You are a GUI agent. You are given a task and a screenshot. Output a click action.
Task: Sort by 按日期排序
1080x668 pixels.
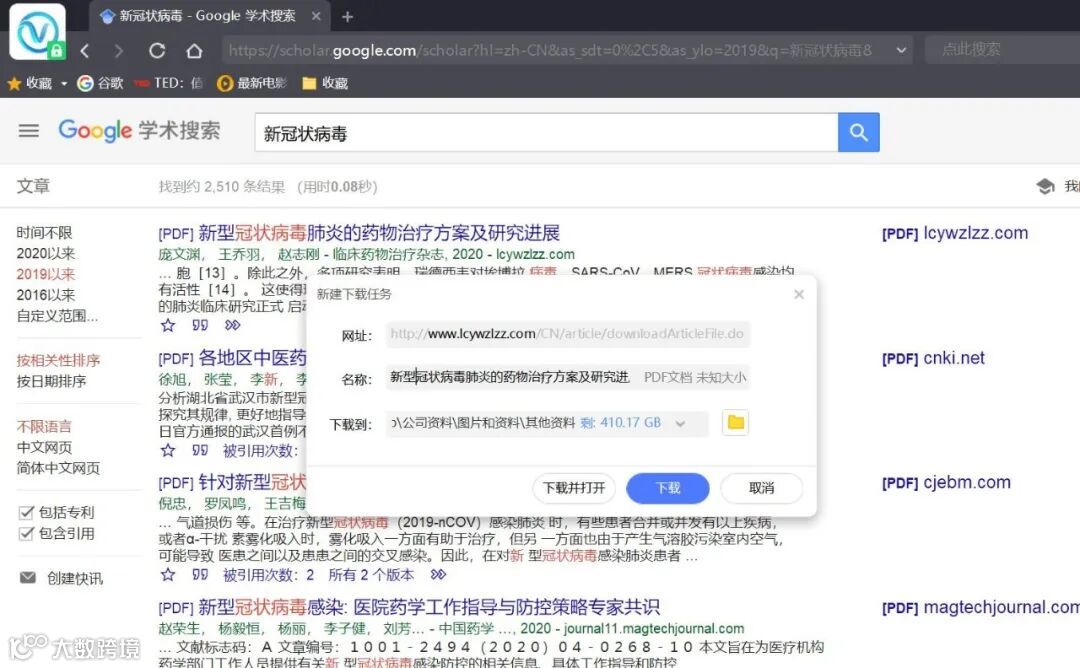point(52,381)
